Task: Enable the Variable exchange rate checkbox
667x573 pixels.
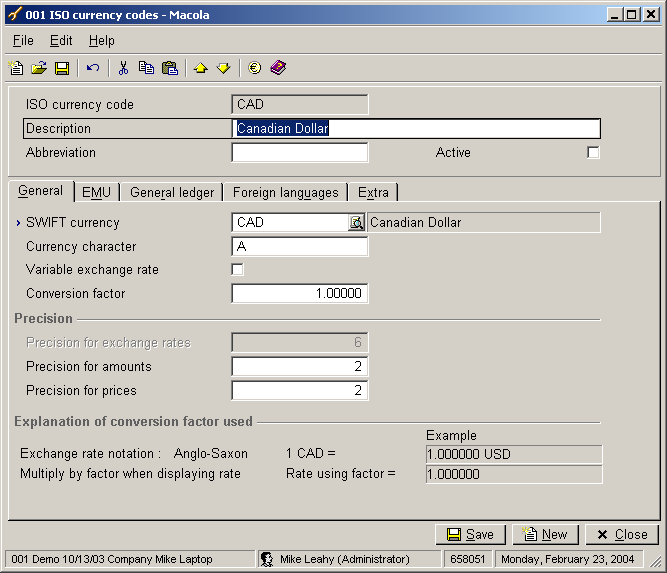Action: tap(237, 269)
